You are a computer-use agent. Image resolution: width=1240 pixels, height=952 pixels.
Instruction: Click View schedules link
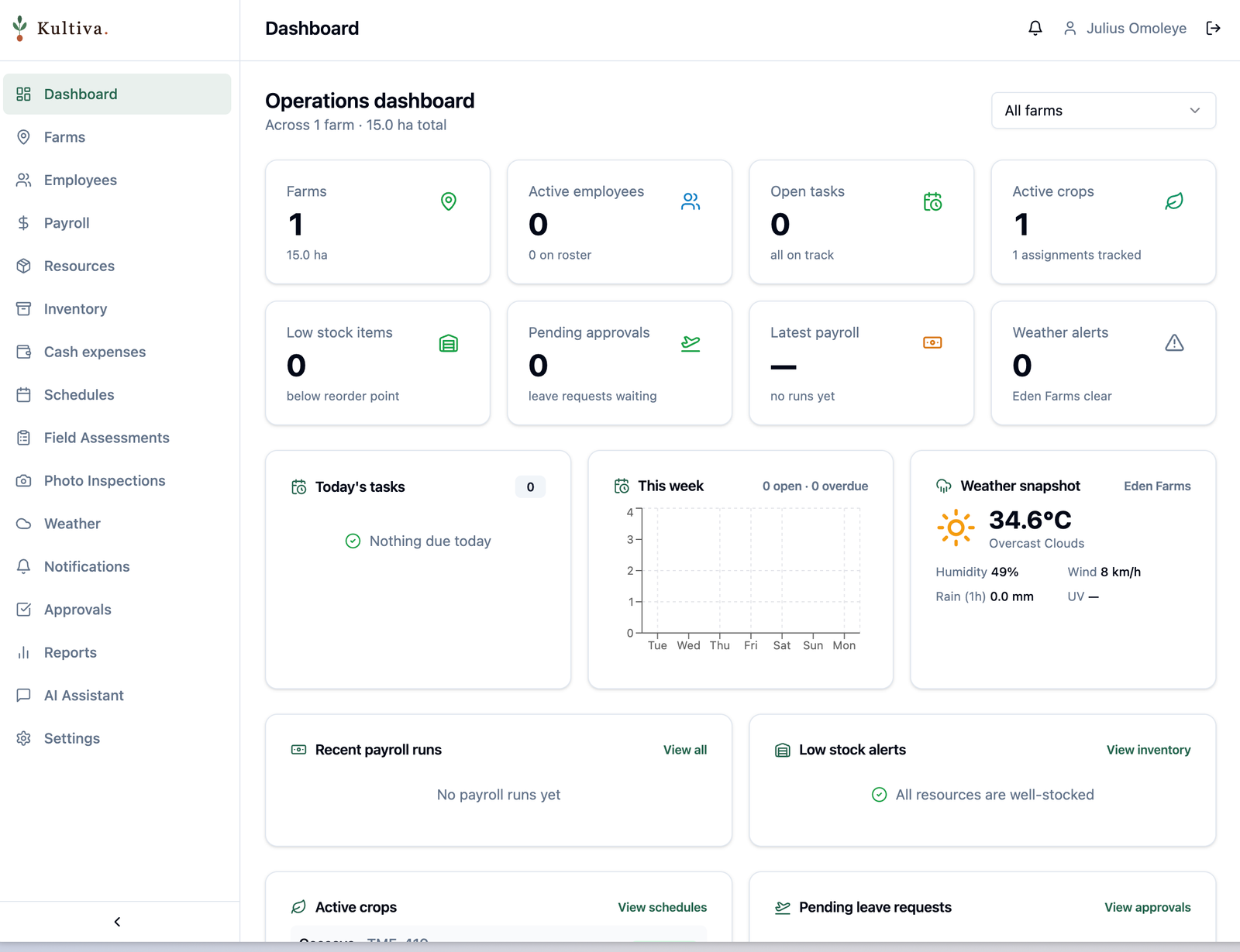pyautogui.click(x=663, y=907)
